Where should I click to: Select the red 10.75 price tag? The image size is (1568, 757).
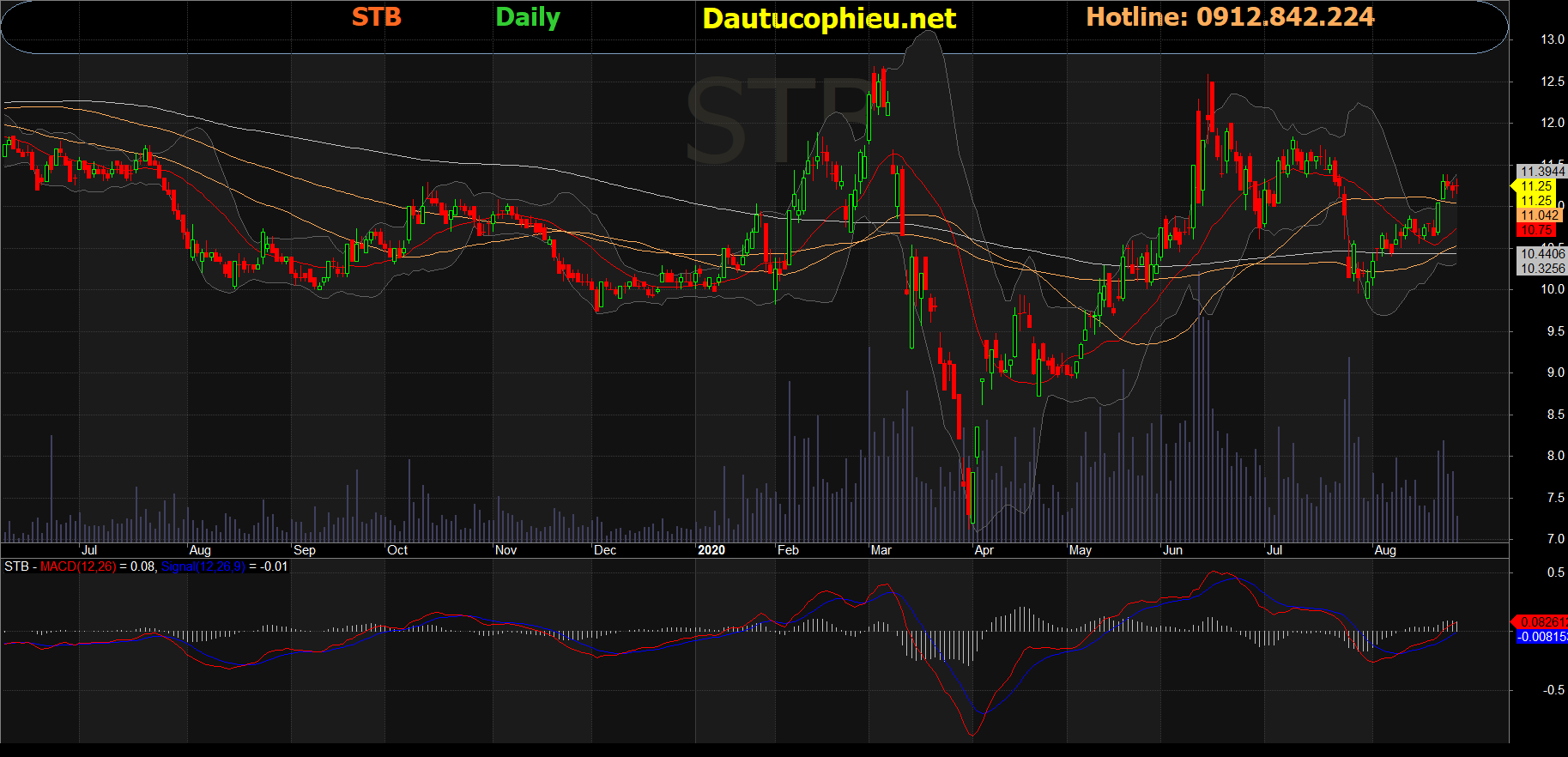[1535, 230]
